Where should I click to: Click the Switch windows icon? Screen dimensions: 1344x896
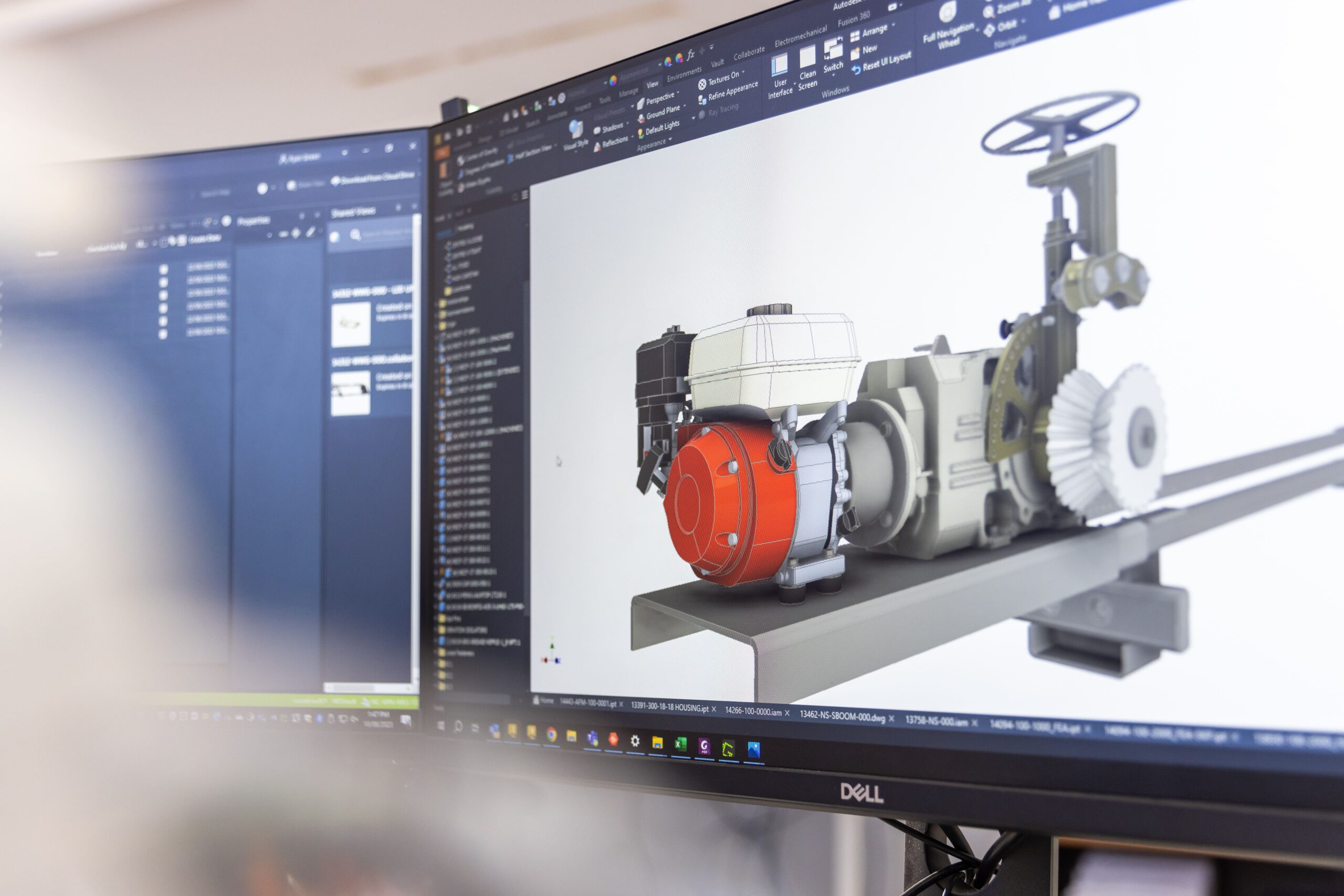pyautogui.click(x=833, y=49)
